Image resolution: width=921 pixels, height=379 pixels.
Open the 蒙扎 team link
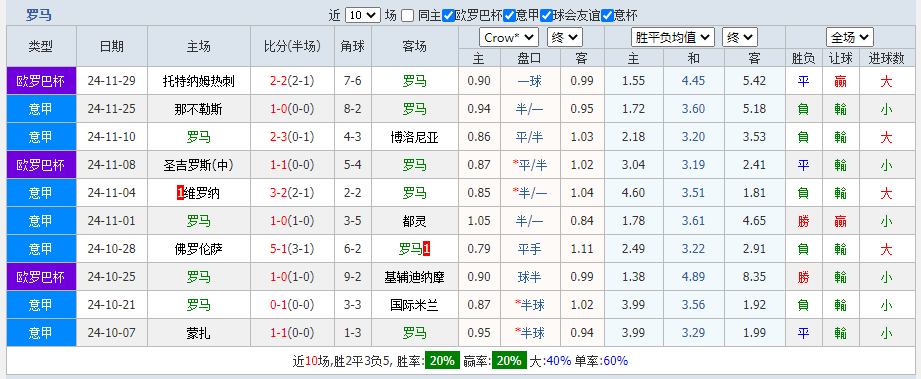[199, 333]
